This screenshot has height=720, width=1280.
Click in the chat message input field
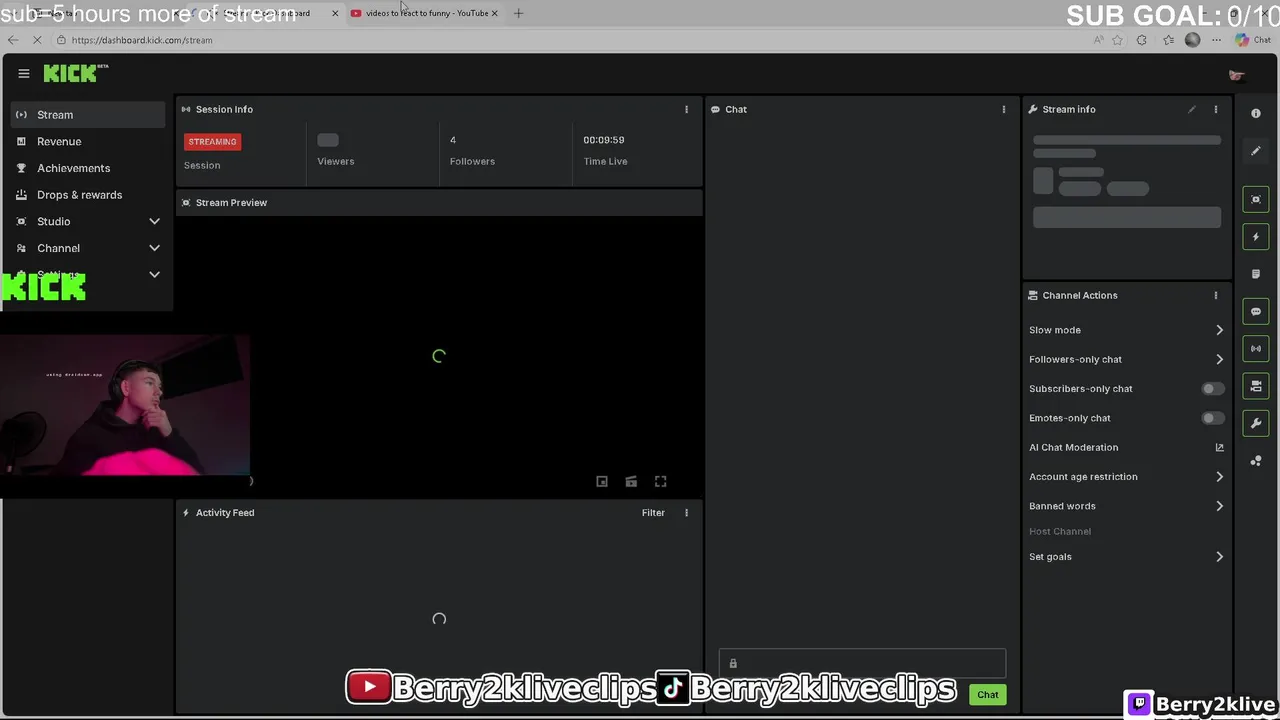pyautogui.click(x=862, y=663)
